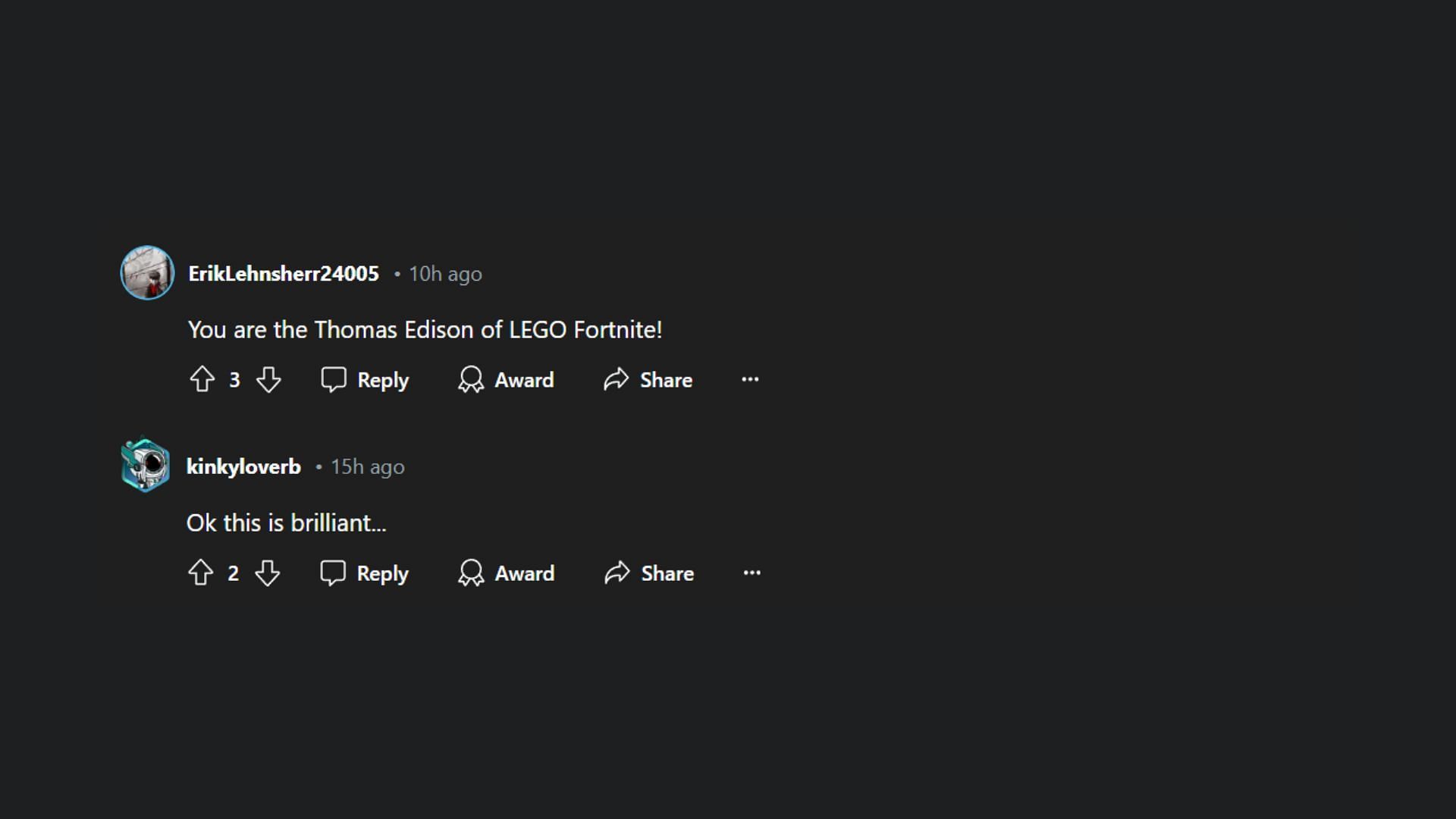
Task: Open ErikLehnsherr24005's user profile link
Action: [x=284, y=274]
